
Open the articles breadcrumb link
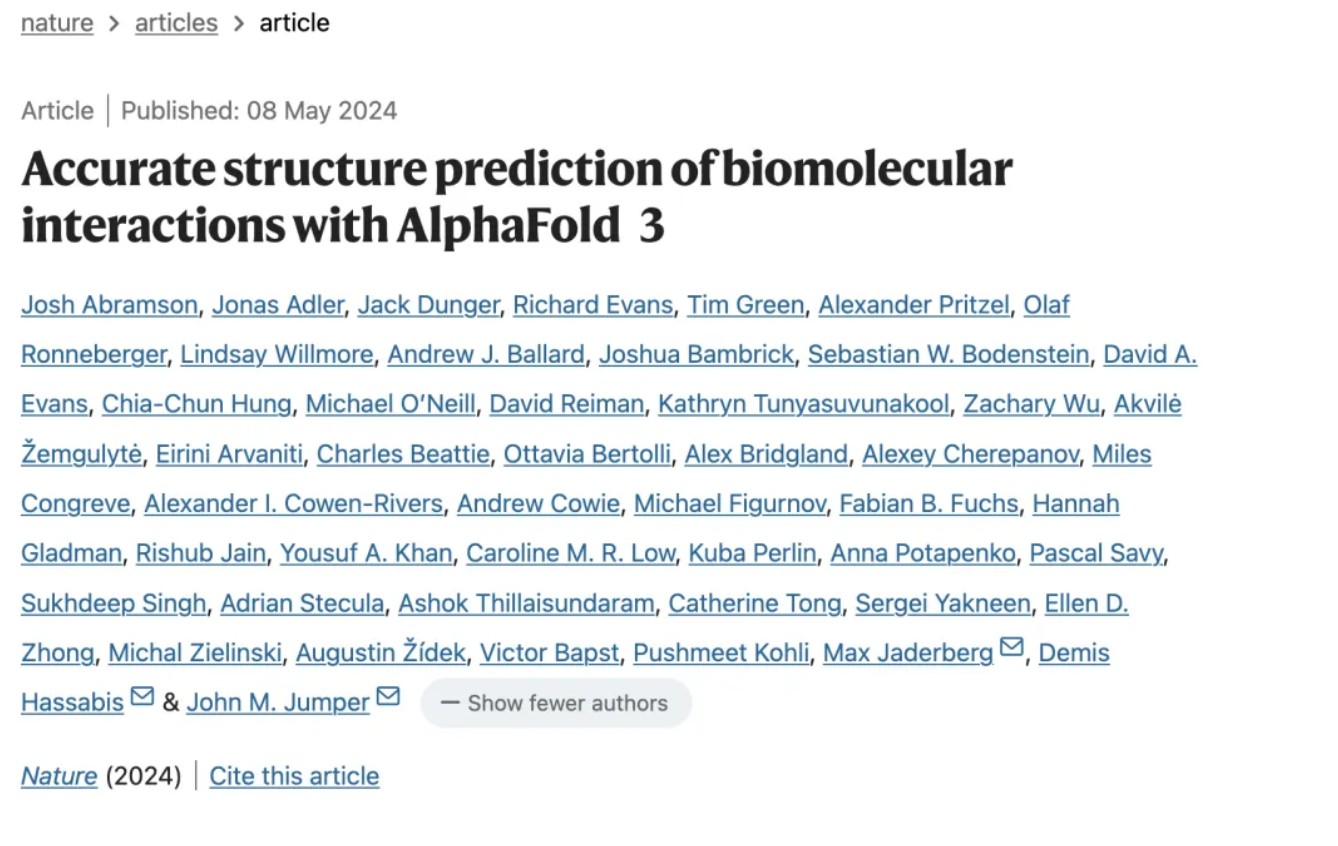(x=176, y=23)
